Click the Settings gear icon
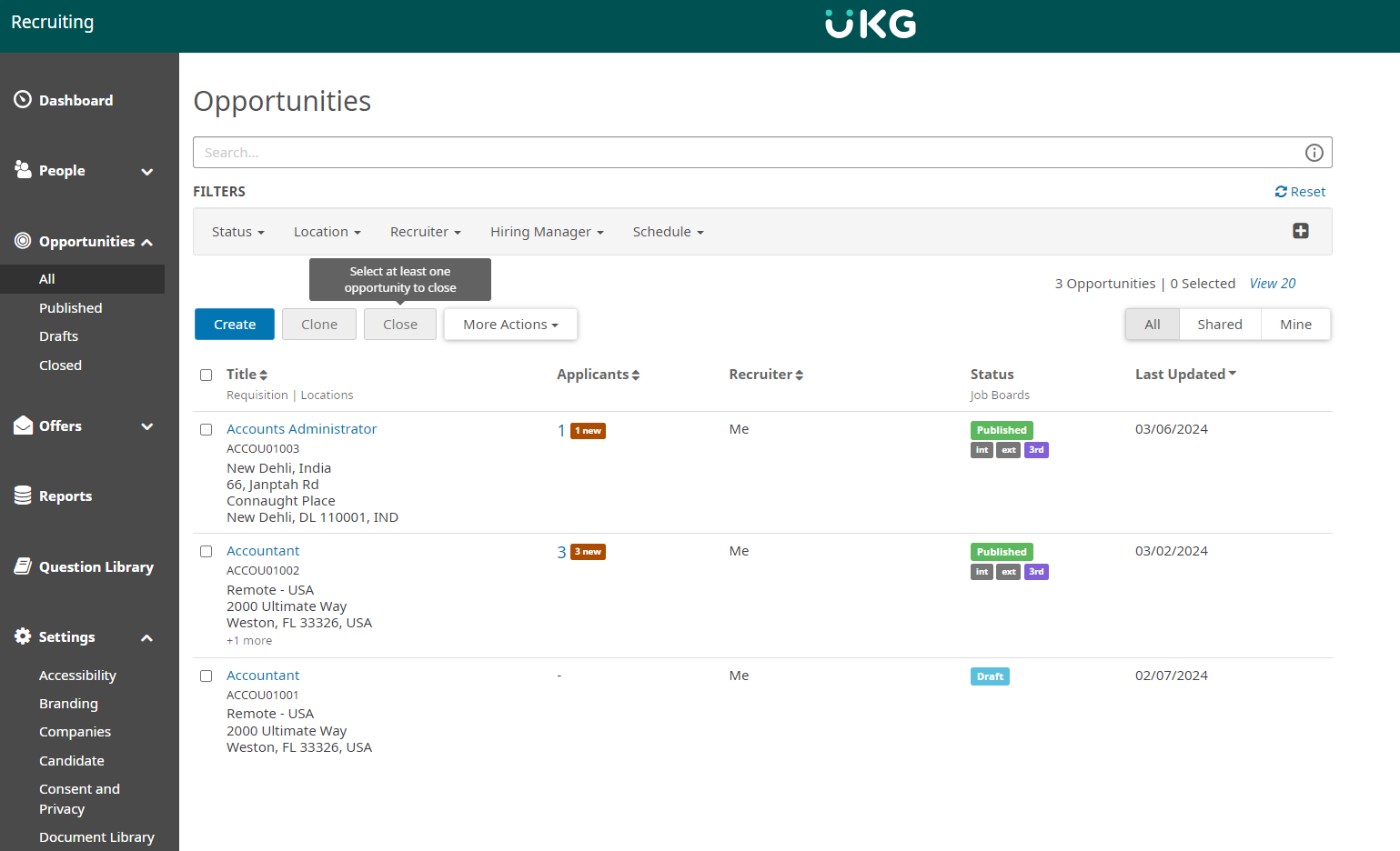This screenshot has width=1400, height=851. pyautogui.click(x=23, y=636)
